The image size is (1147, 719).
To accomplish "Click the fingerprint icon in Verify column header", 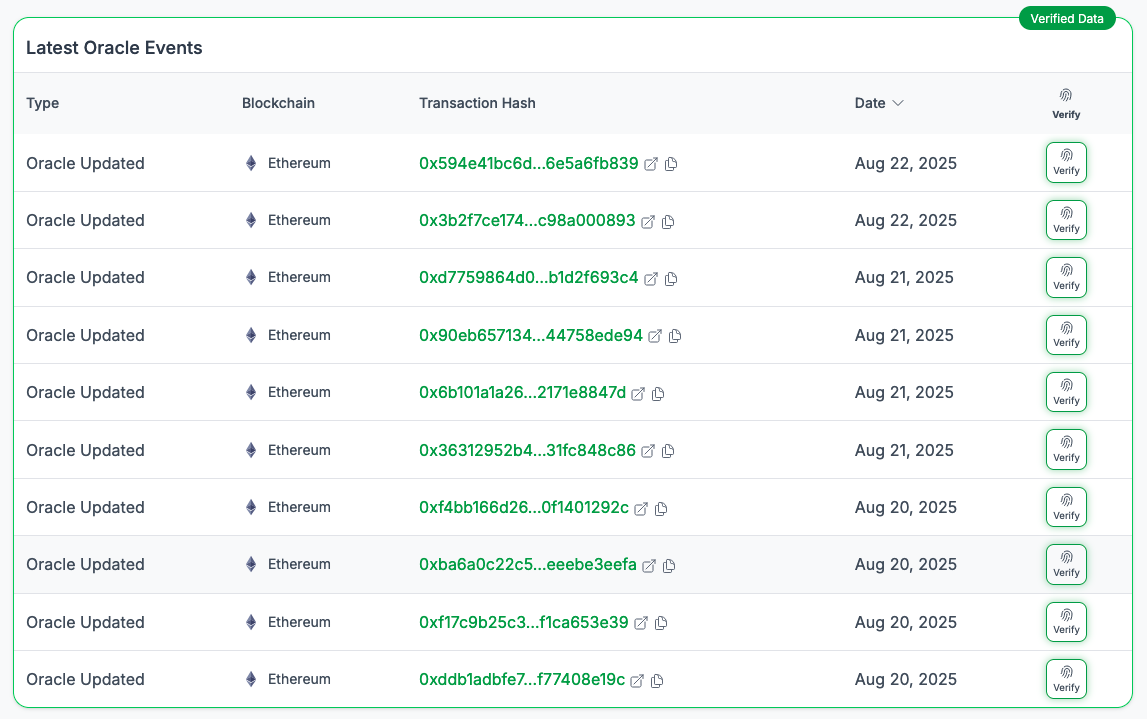I will click(1066, 96).
